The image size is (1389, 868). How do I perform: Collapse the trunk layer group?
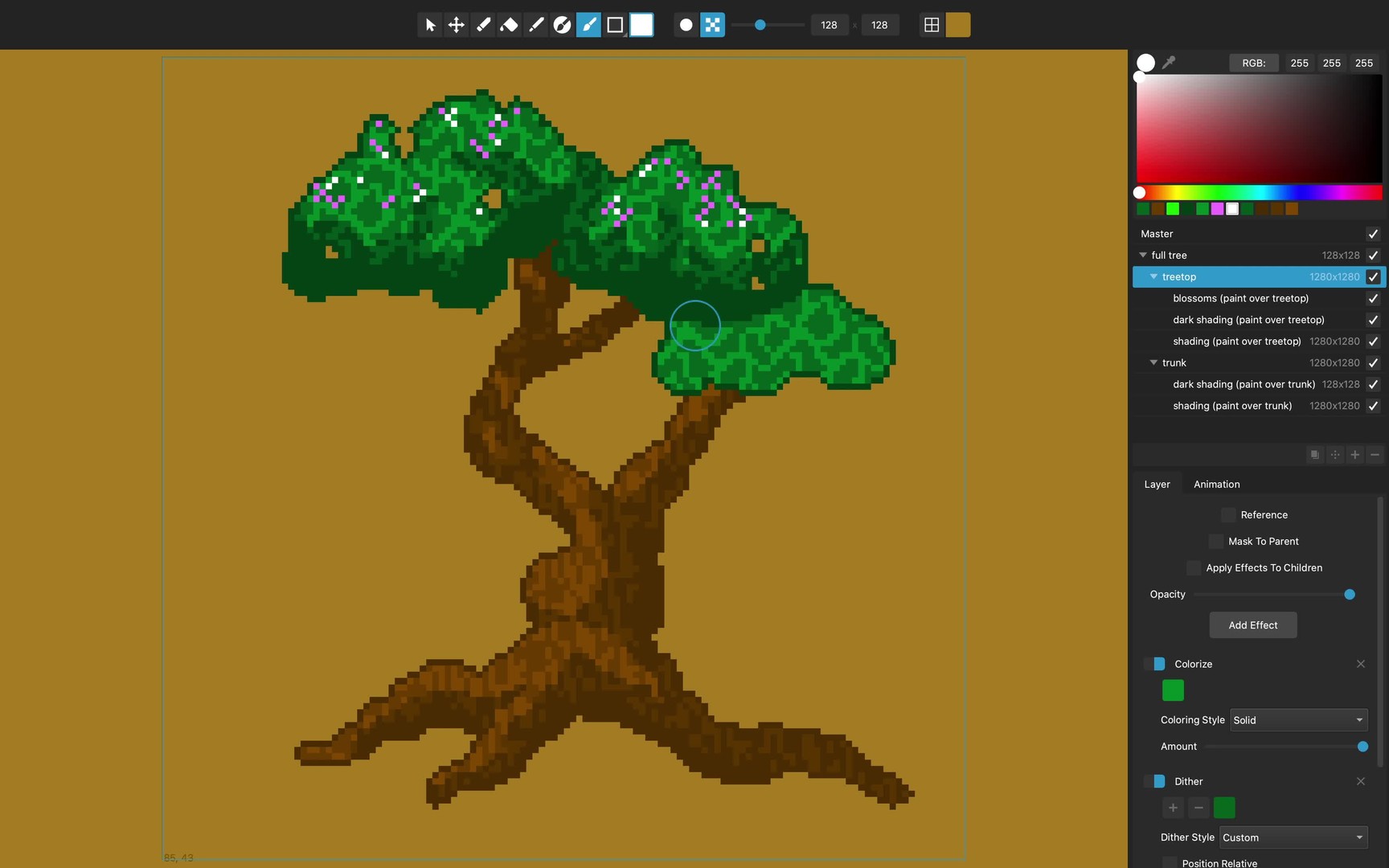pyautogui.click(x=1153, y=362)
